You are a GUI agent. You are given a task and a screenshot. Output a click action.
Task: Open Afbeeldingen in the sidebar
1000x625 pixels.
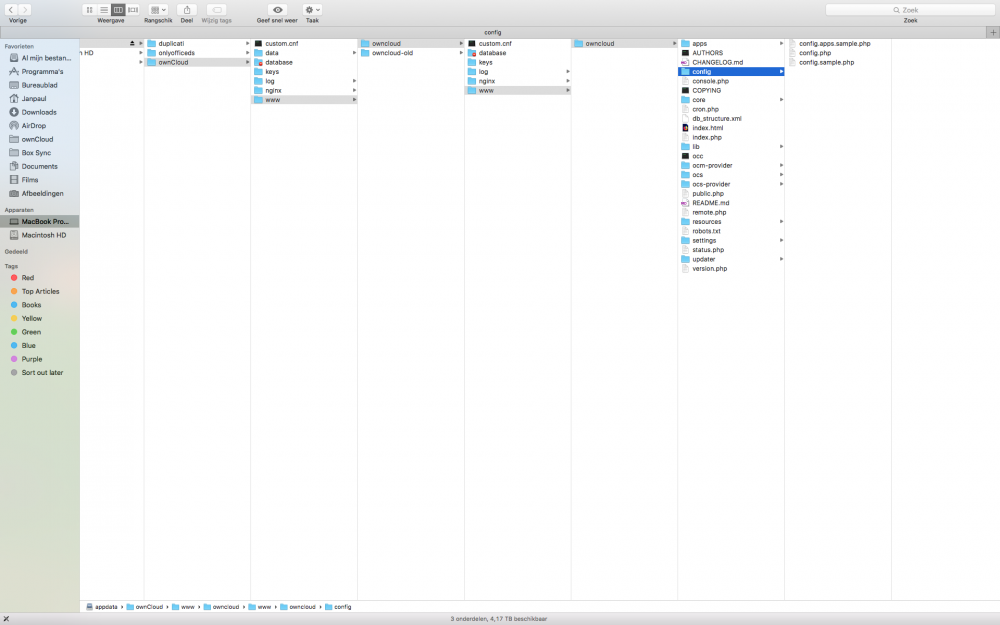(40, 193)
